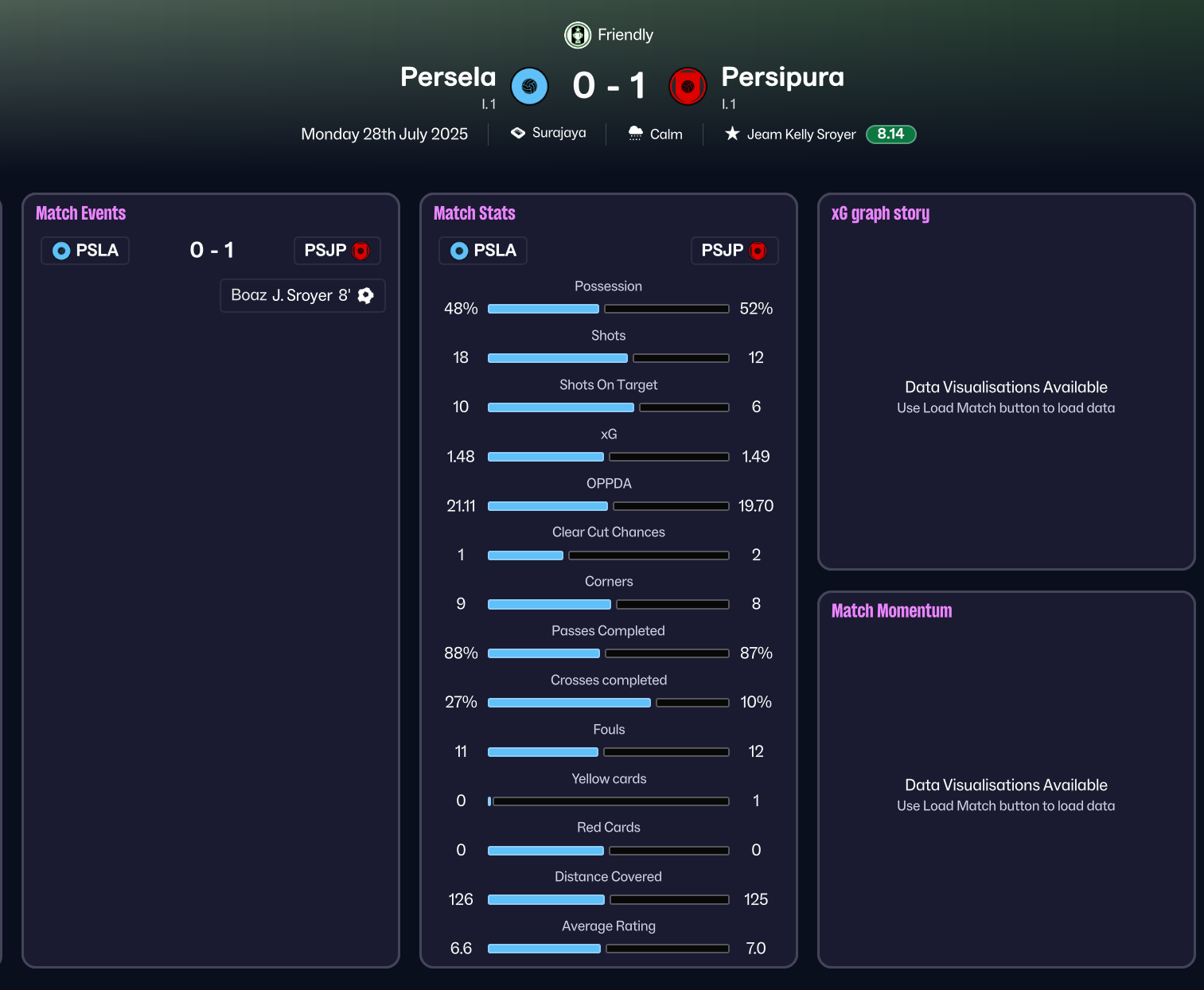The width and height of the screenshot is (1204, 990).
Task: Open Persipura team name link
Action: point(782,77)
